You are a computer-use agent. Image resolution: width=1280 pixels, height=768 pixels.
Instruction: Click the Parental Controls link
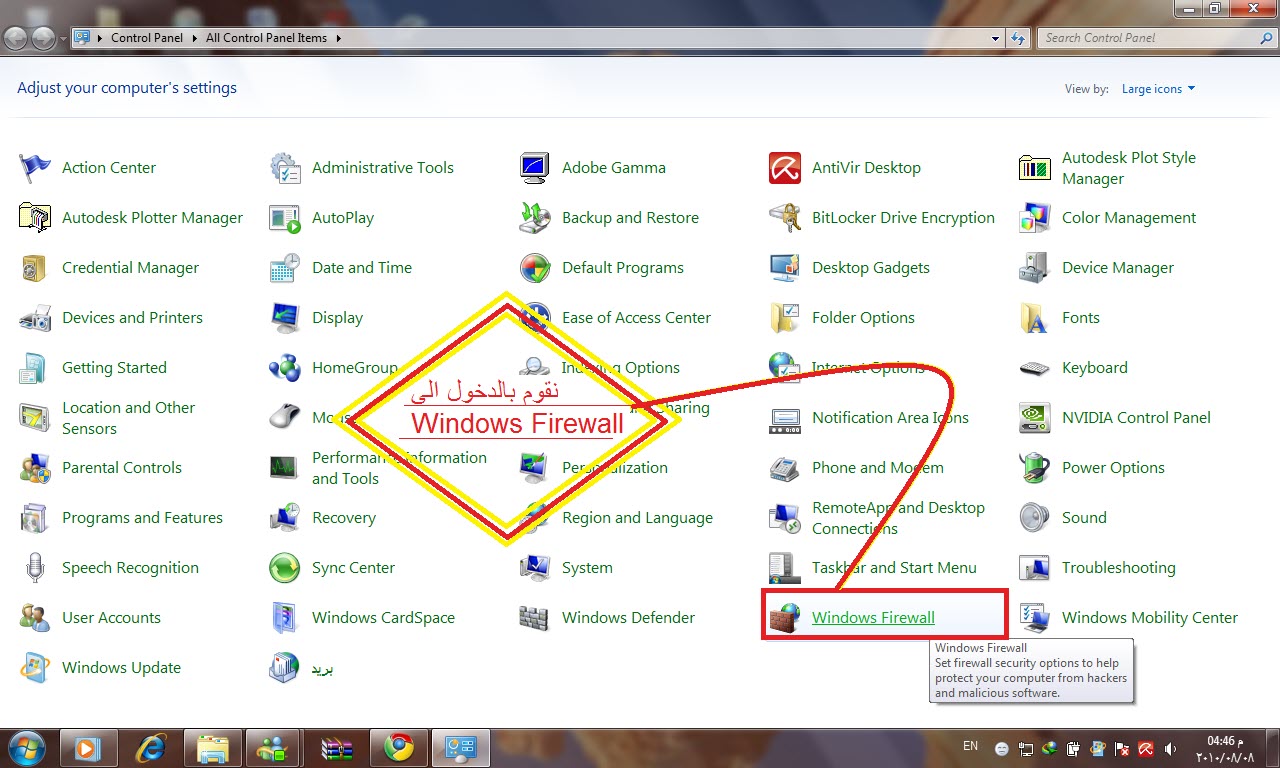click(x=122, y=468)
